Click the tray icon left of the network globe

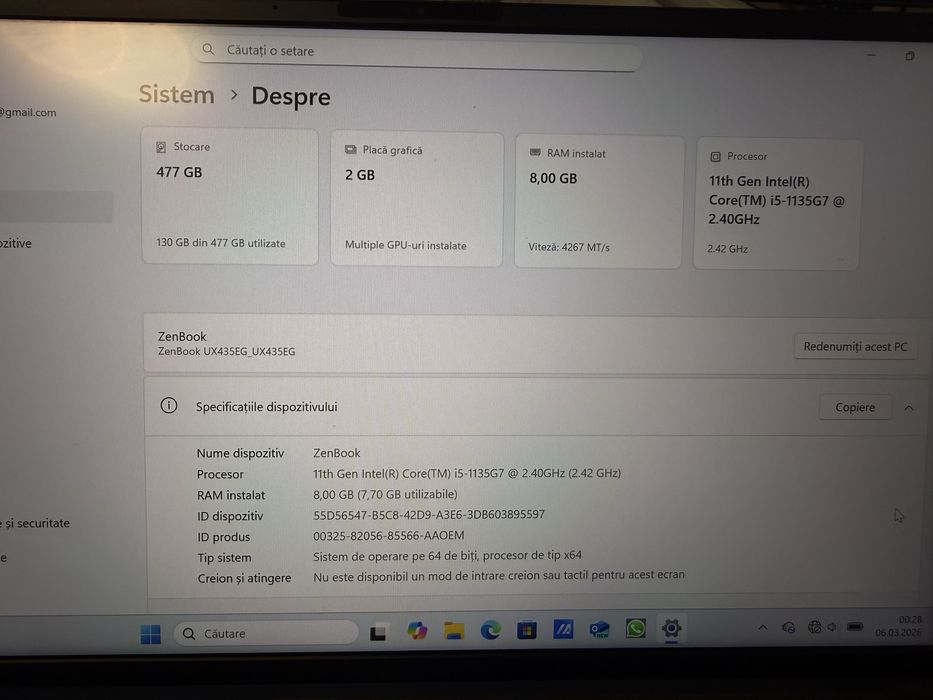pyautogui.click(x=788, y=627)
